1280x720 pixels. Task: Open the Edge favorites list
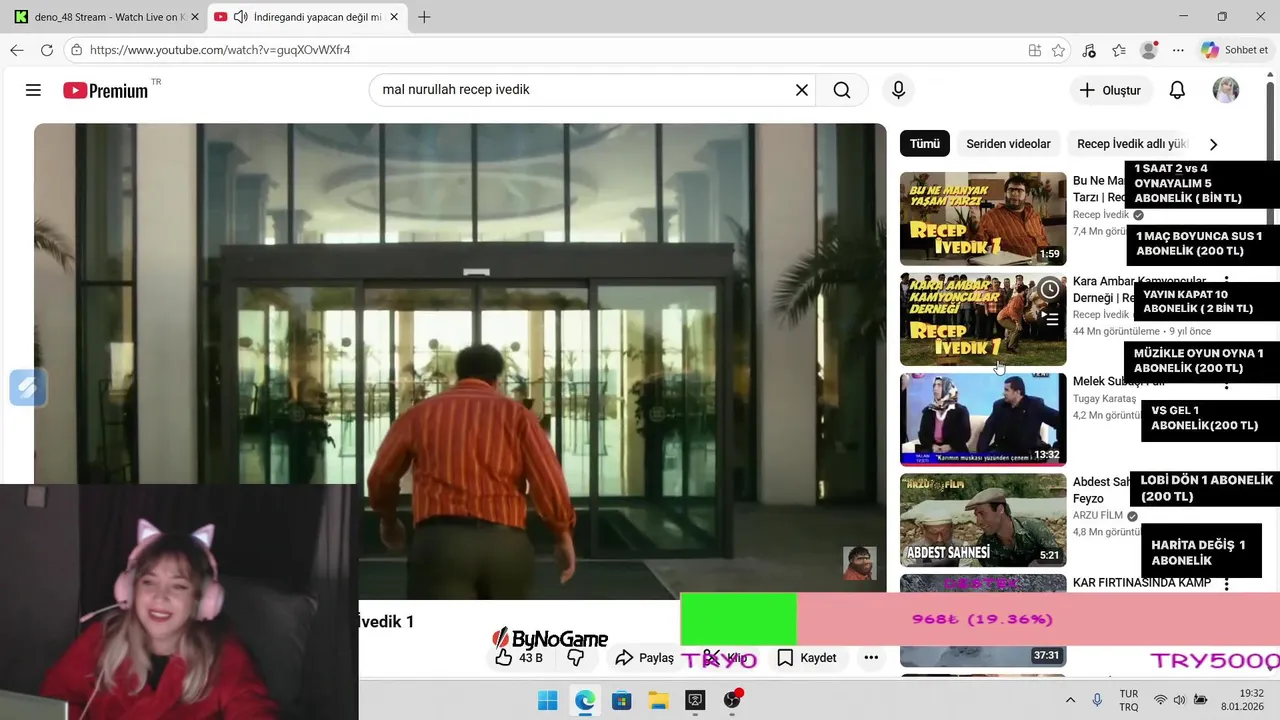point(1119,50)
